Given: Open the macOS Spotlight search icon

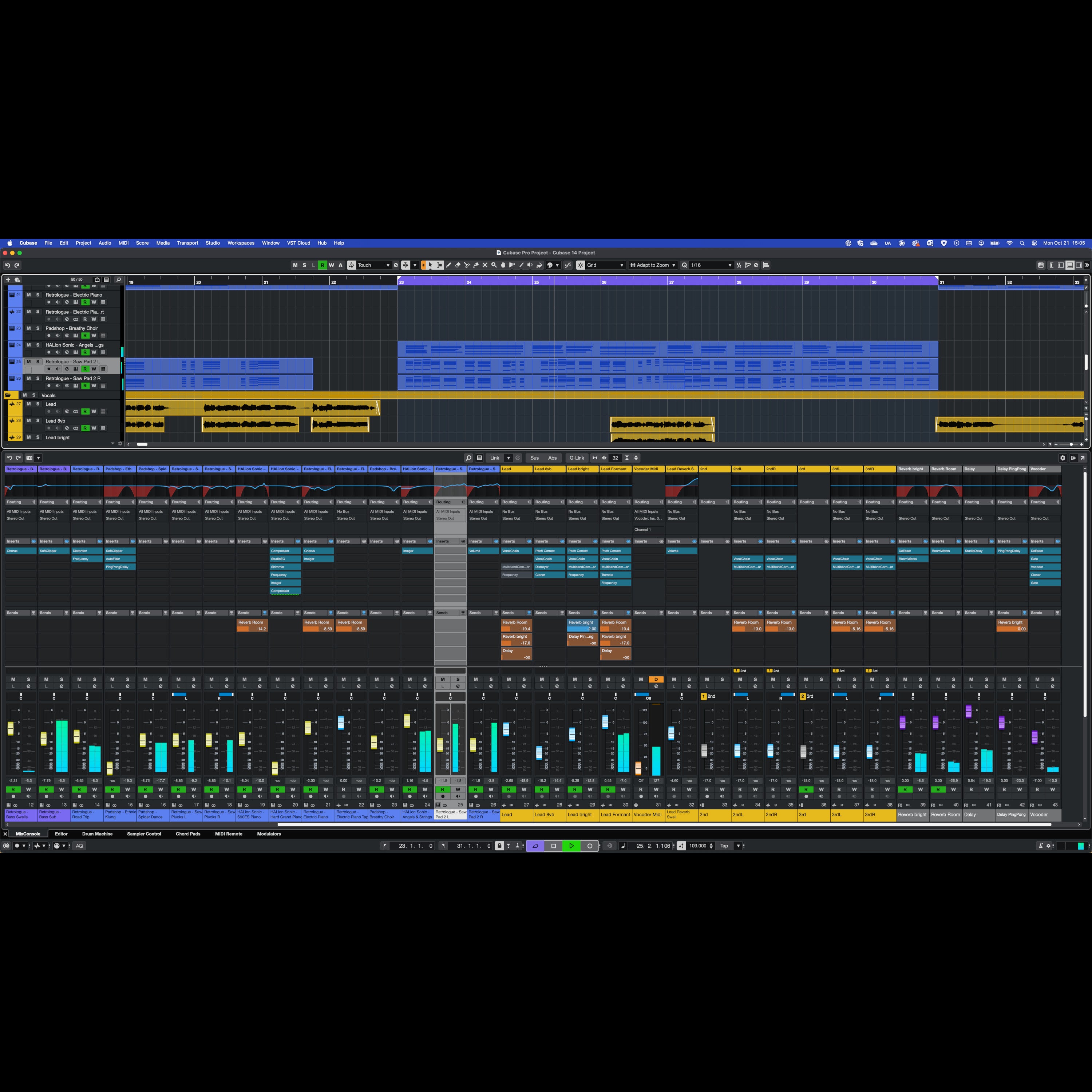Looking at the screenshot, I should pos(1022,243).
